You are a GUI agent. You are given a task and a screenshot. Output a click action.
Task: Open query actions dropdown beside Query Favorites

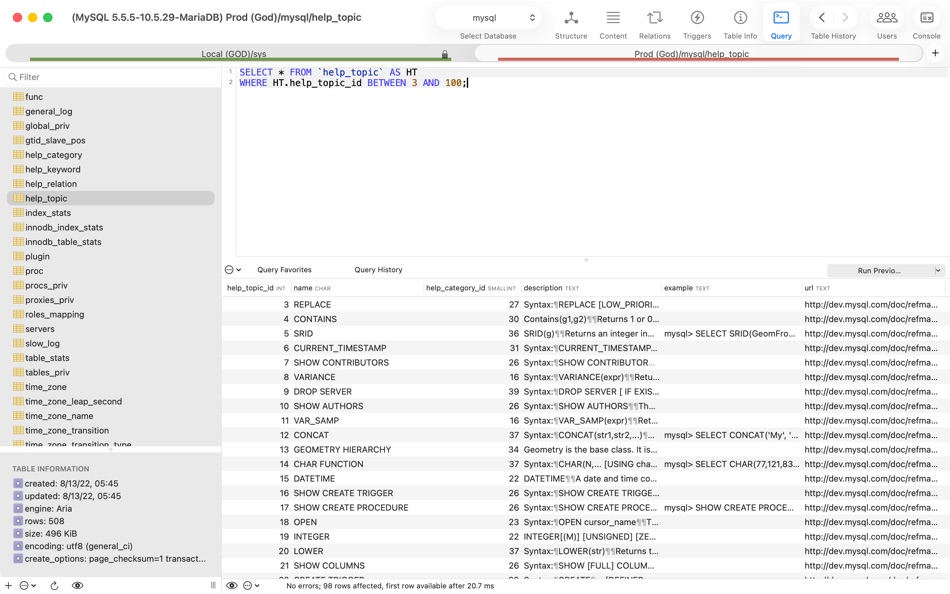tap(233, 270)
